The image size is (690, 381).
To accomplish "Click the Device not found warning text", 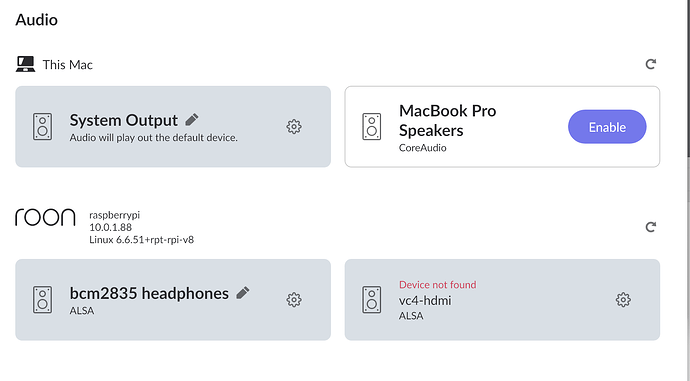I will coord(437,285).
